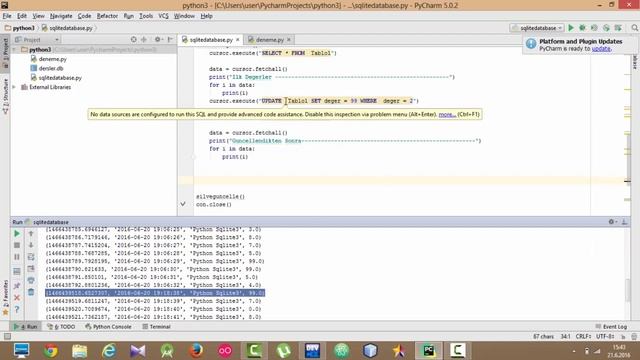
Task: Click the line:column 34:1 indicator
Action: coord(565,337)
